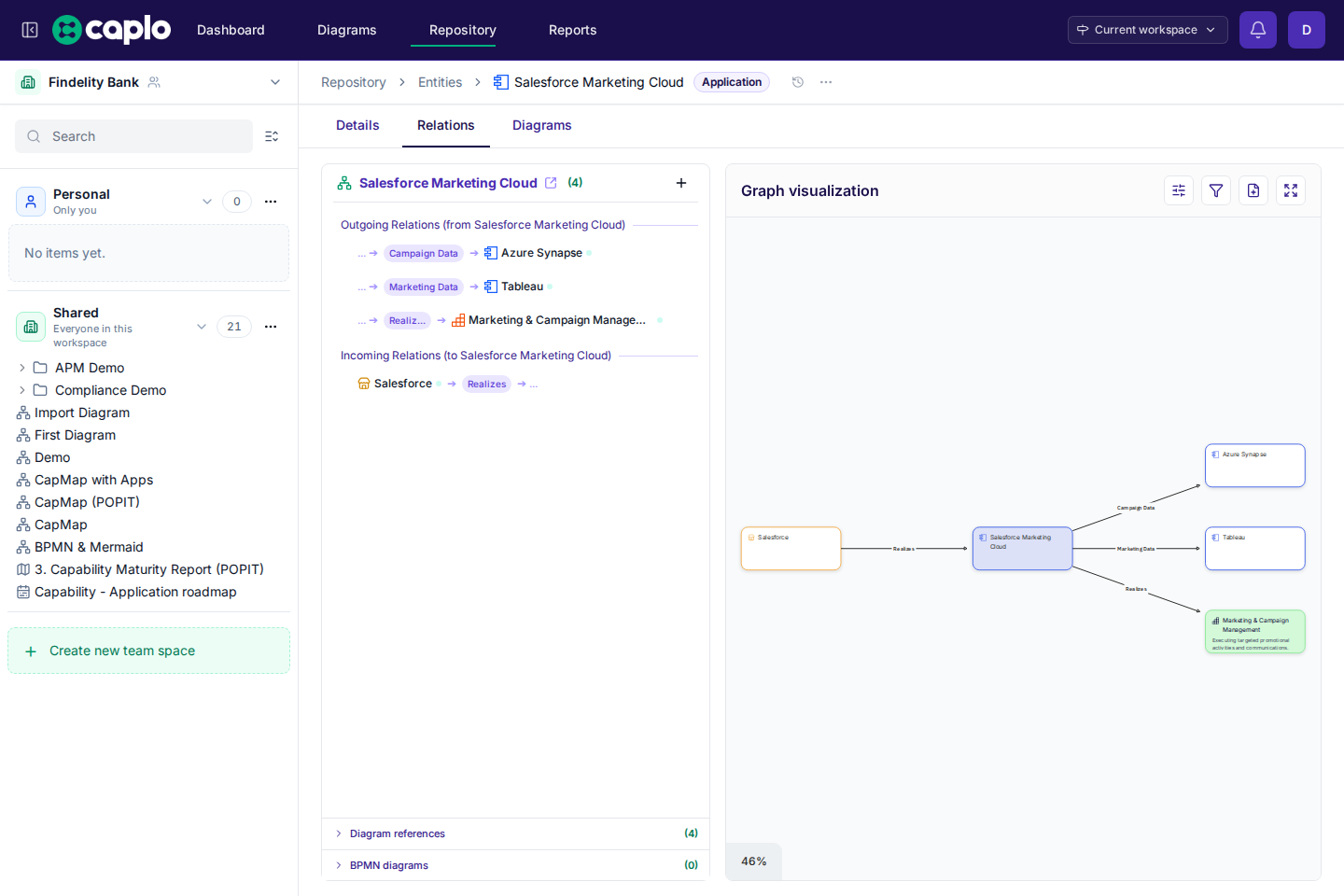Collapse the Personal space section

207,202
